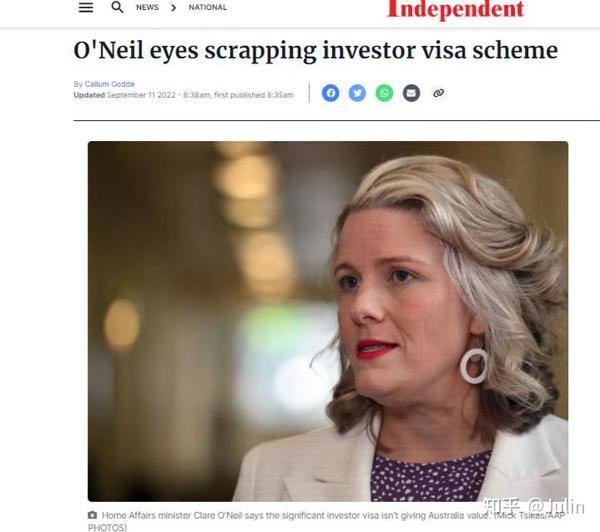Click the Clare O'Neil article photo
Screen dimensions: 600x532
coord(328,321)
